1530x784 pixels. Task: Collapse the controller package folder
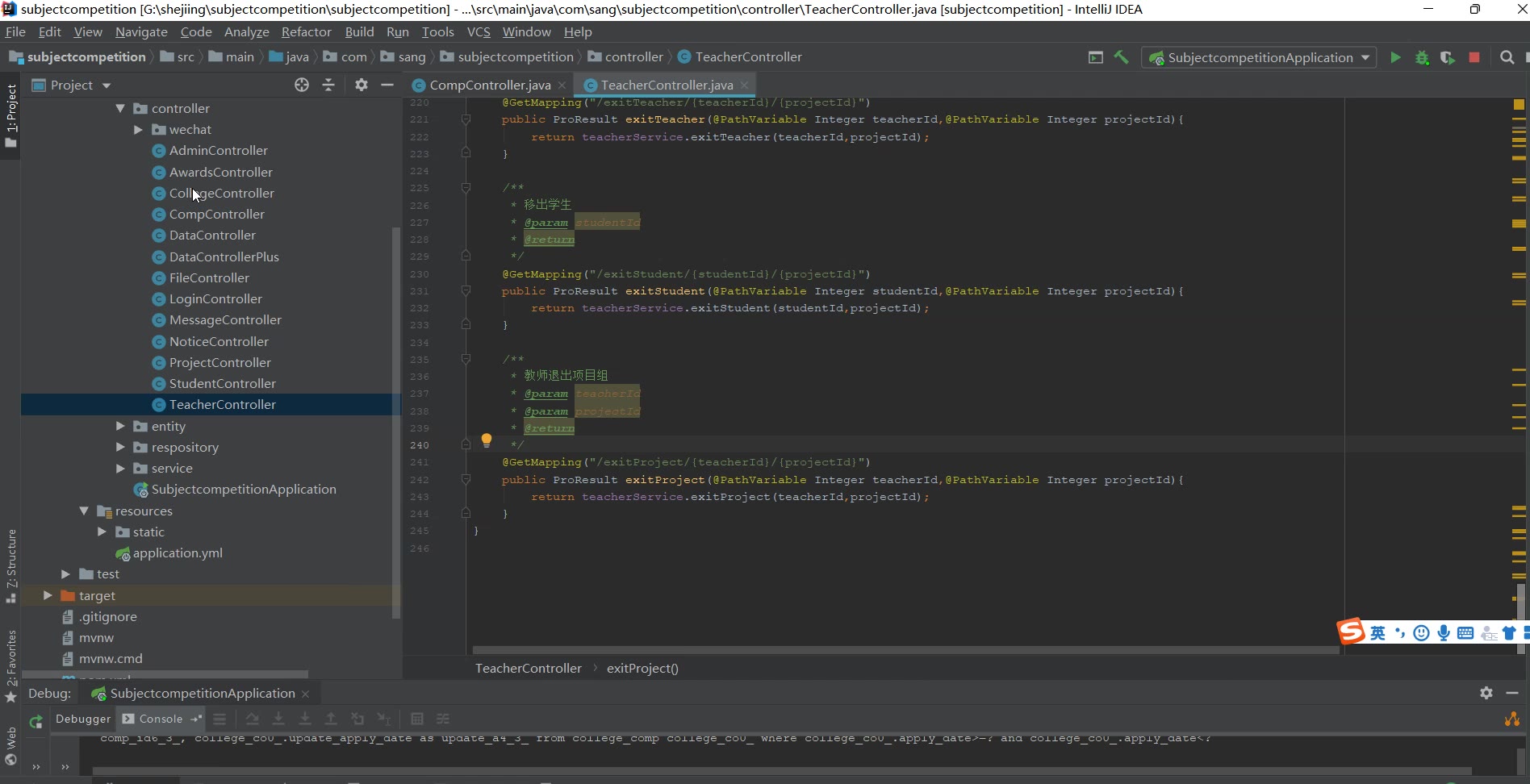(120, 108)
